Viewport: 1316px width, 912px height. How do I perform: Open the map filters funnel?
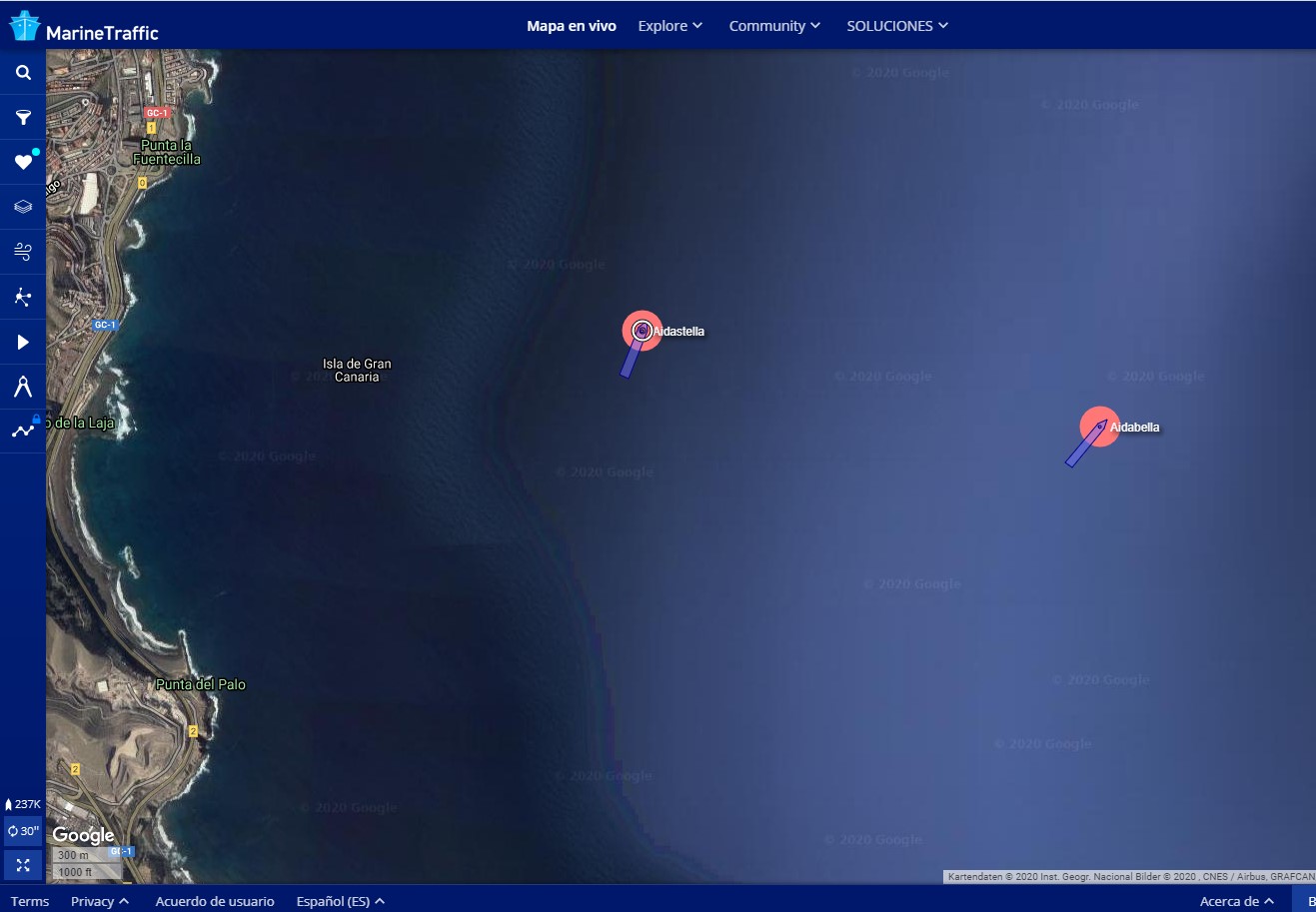(x=23, y=118)
